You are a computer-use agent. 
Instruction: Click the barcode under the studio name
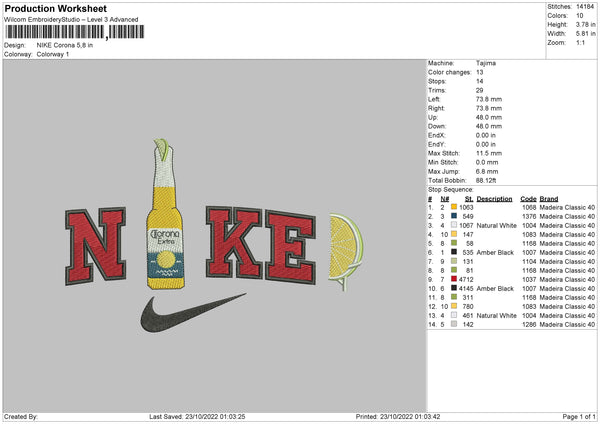[75, 32]
